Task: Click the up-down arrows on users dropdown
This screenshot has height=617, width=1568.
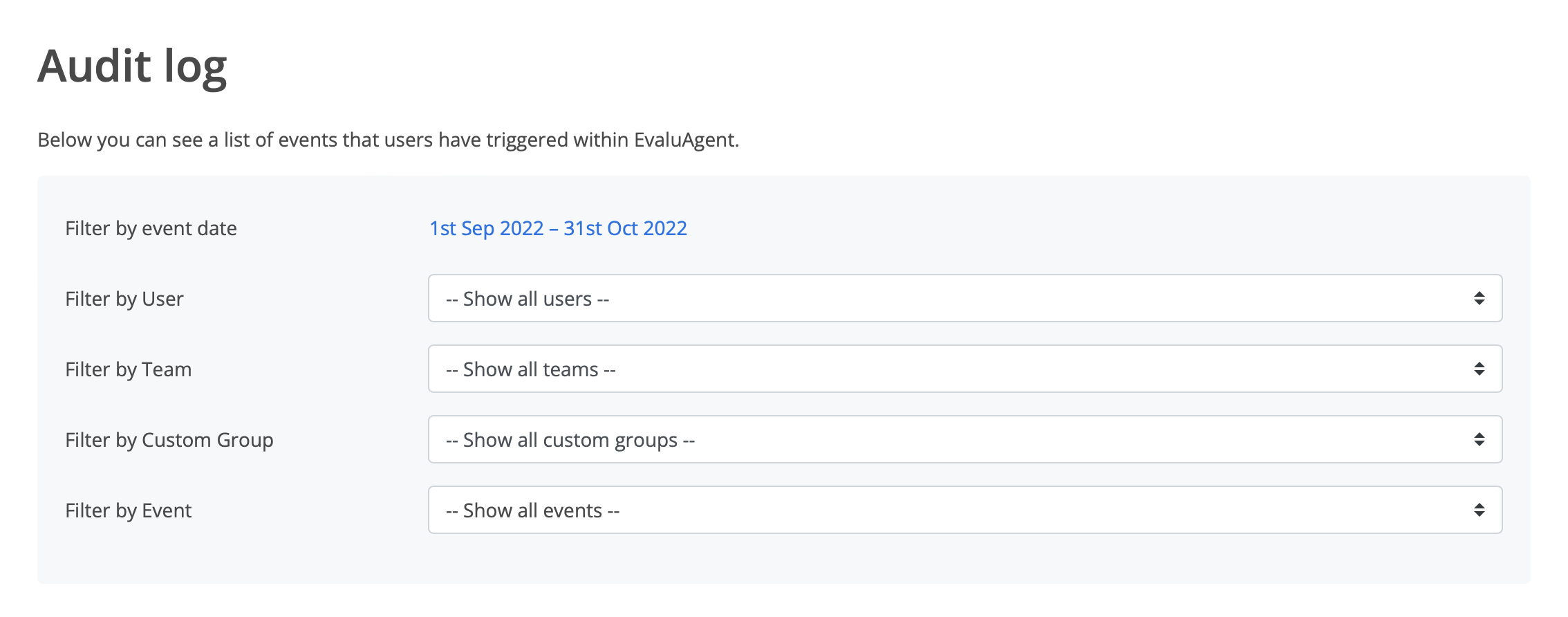Action: (1479, 299)
